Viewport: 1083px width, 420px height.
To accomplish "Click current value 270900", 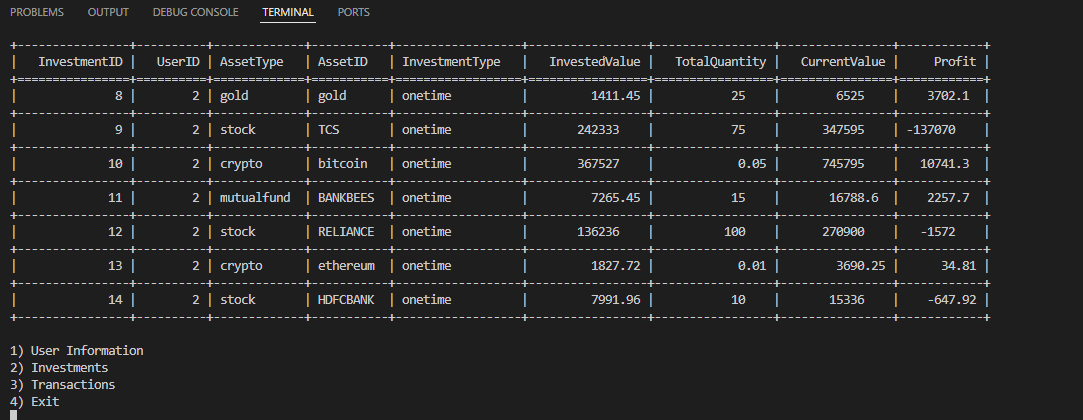I will coord(843,231).
